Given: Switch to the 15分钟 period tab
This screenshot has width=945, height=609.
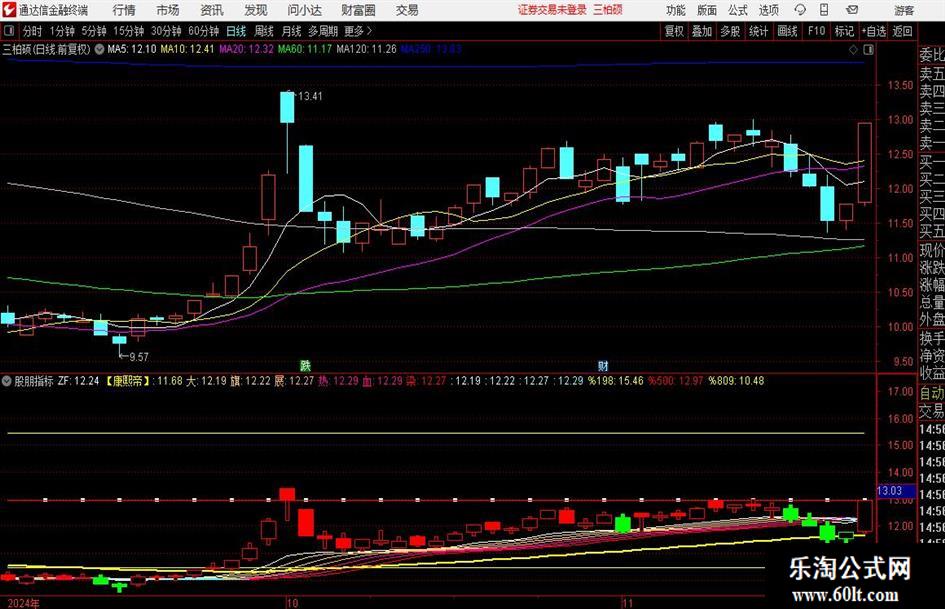Looking at the screenshot, I should click(x=128, y=31).
